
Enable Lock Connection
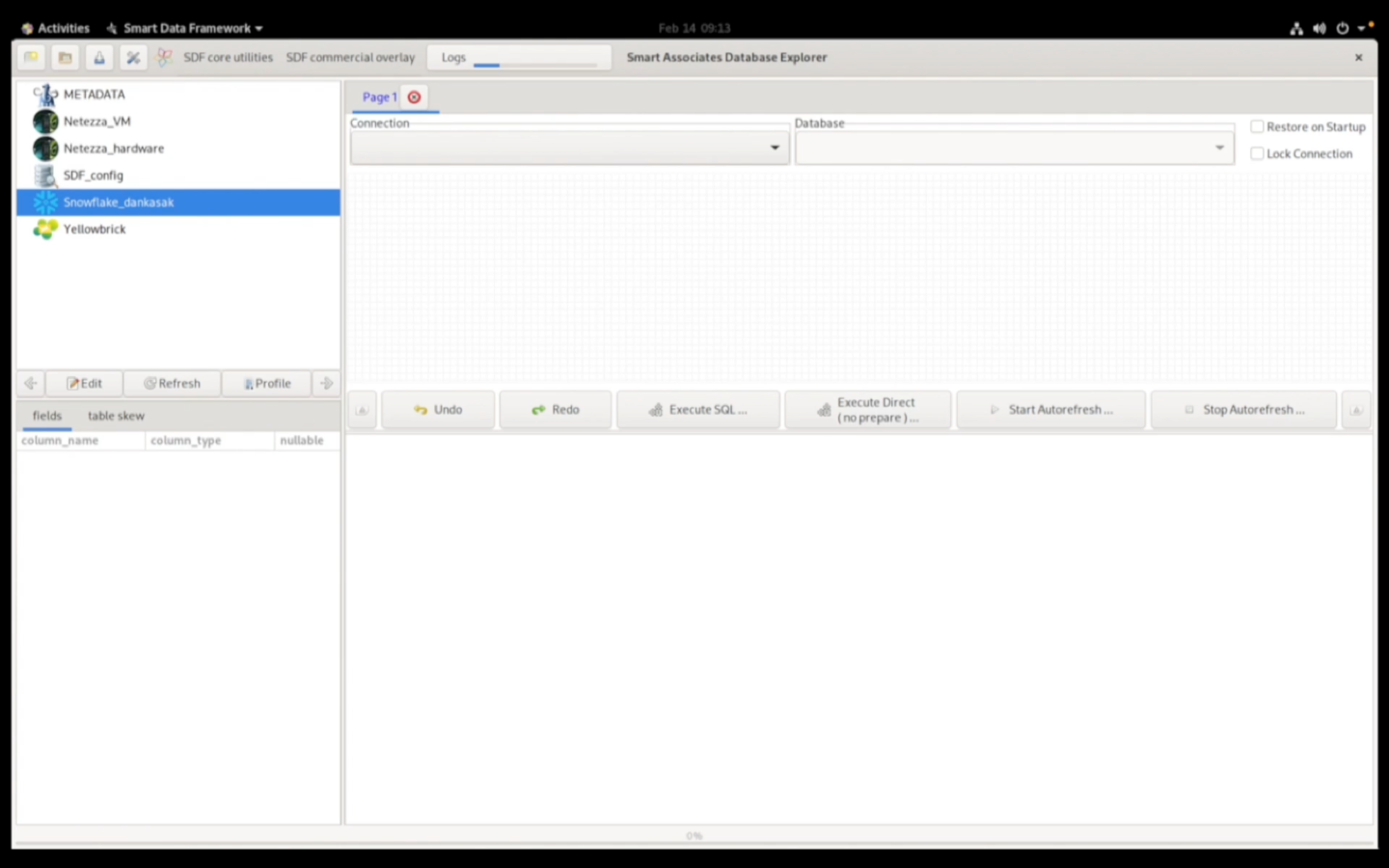pyautogui.click(x=1258, y=152)
